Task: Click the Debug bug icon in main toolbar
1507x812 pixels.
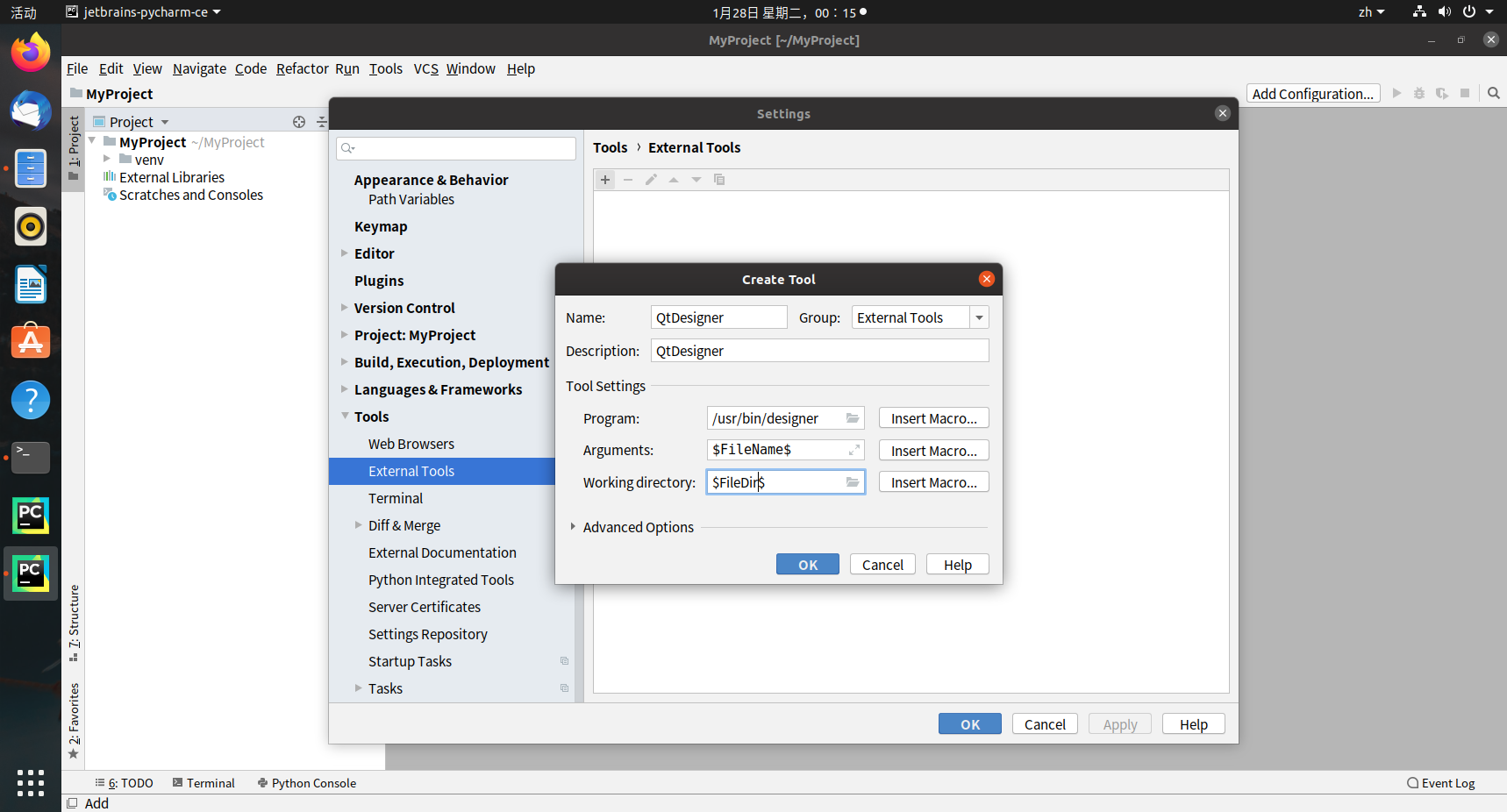Action: (x=1419, y=93)
